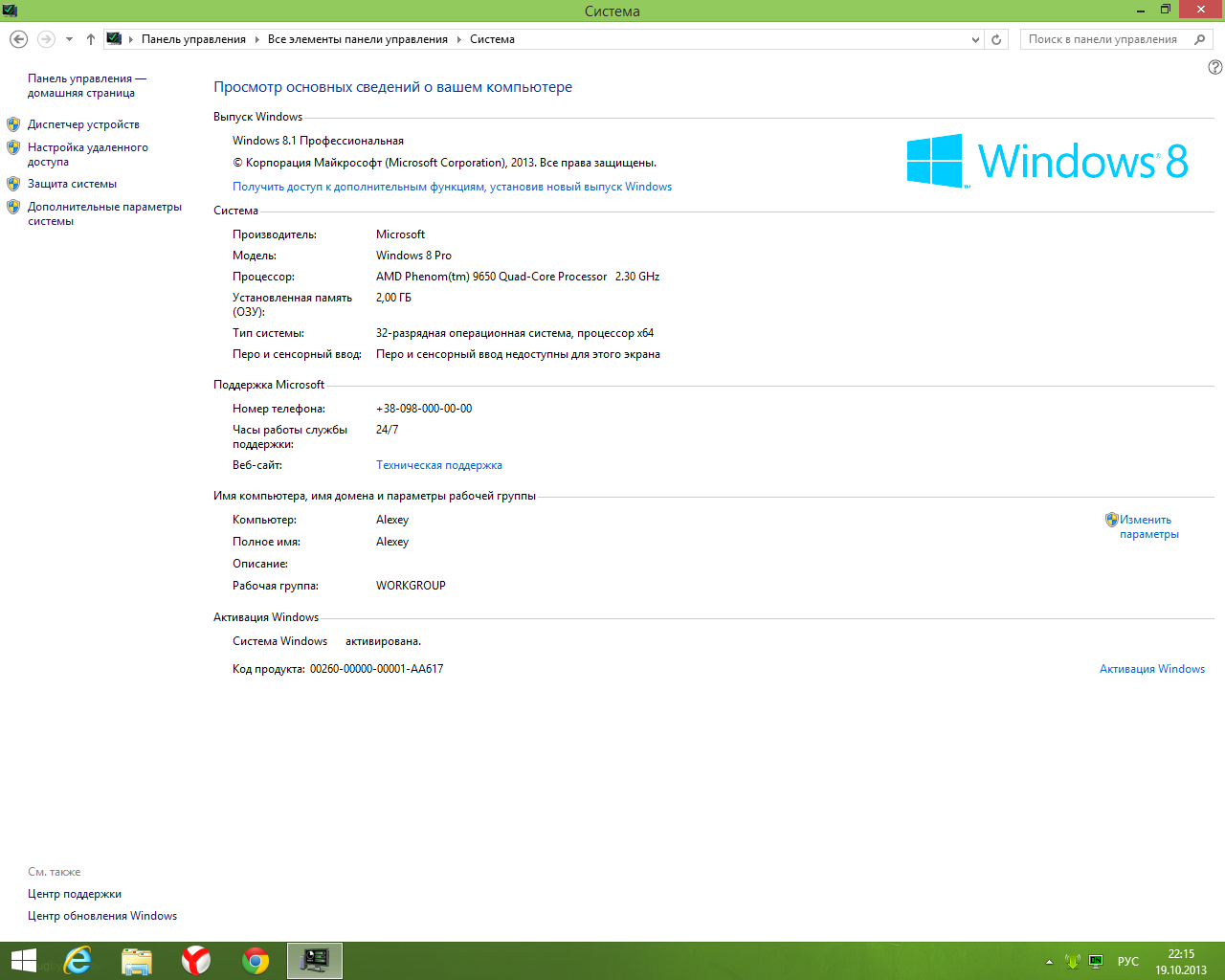Screen dimensions: 1225x980
Task: Click the '2,00 ГБ' installed memory value
Action: point(393,298)
